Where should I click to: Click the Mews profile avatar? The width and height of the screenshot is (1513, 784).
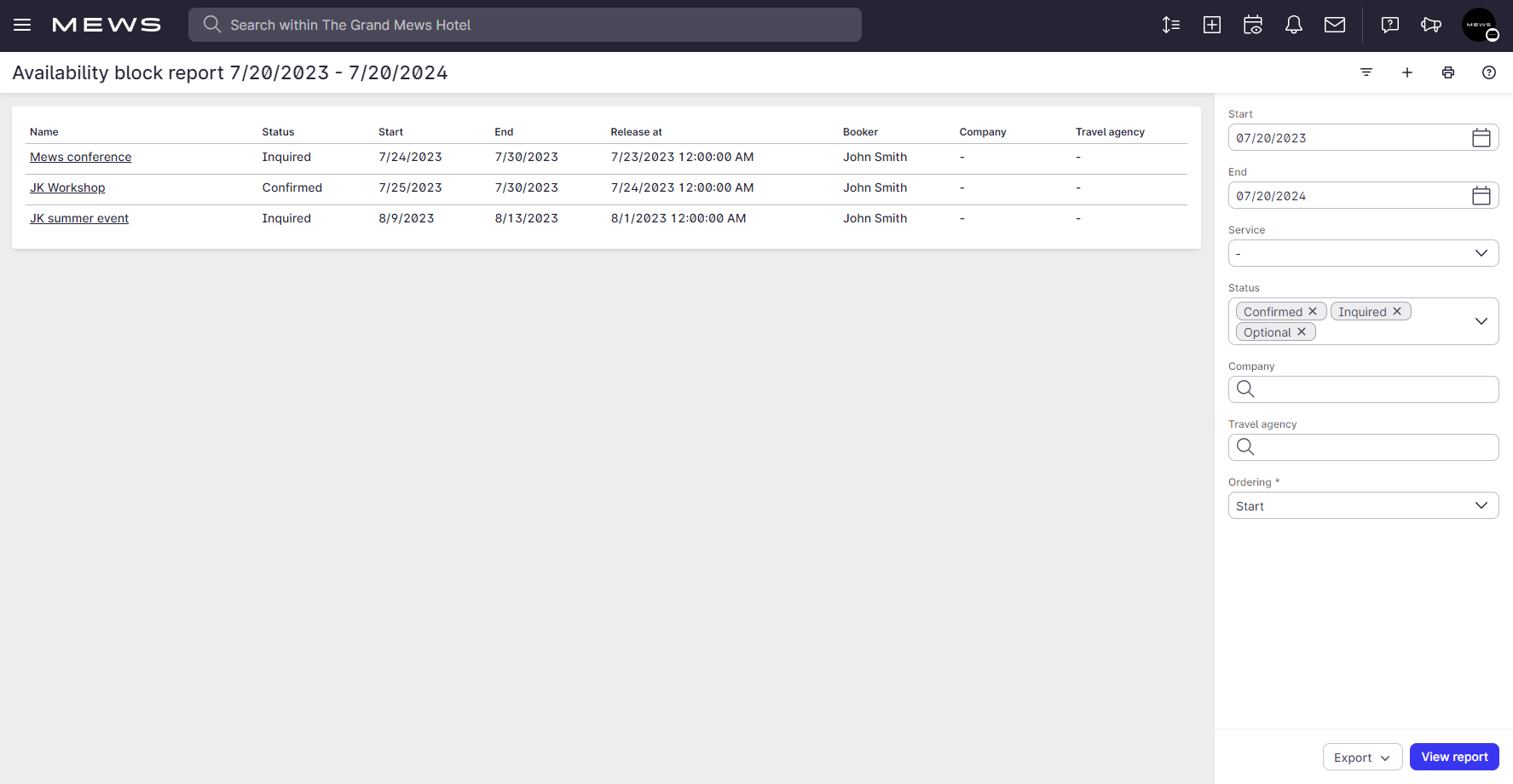point(1481,25)
